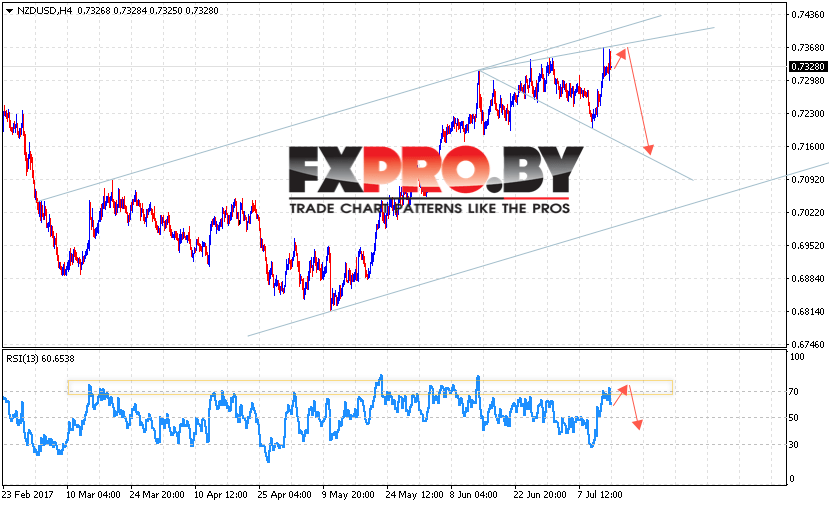Click the 10 Apr 12:00 time label
This screenshot has width=829, height=506.
(x=221, y=495)
